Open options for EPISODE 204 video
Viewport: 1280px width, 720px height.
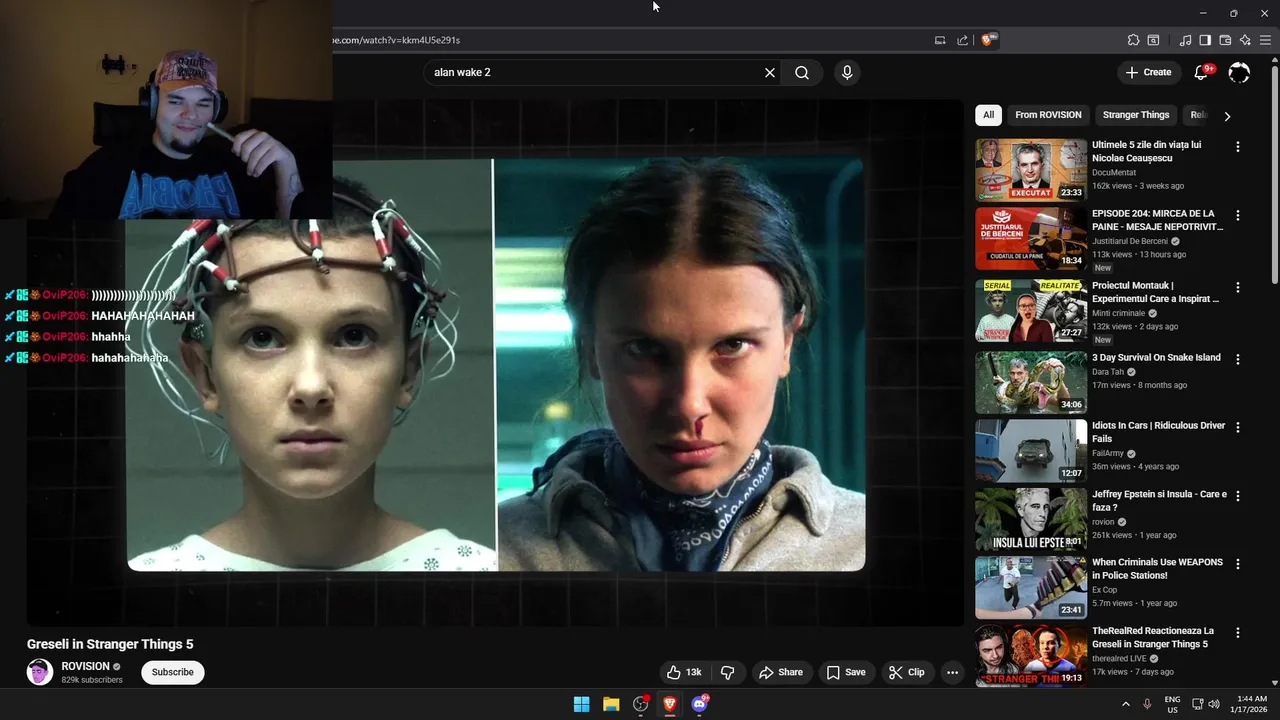1238,215
